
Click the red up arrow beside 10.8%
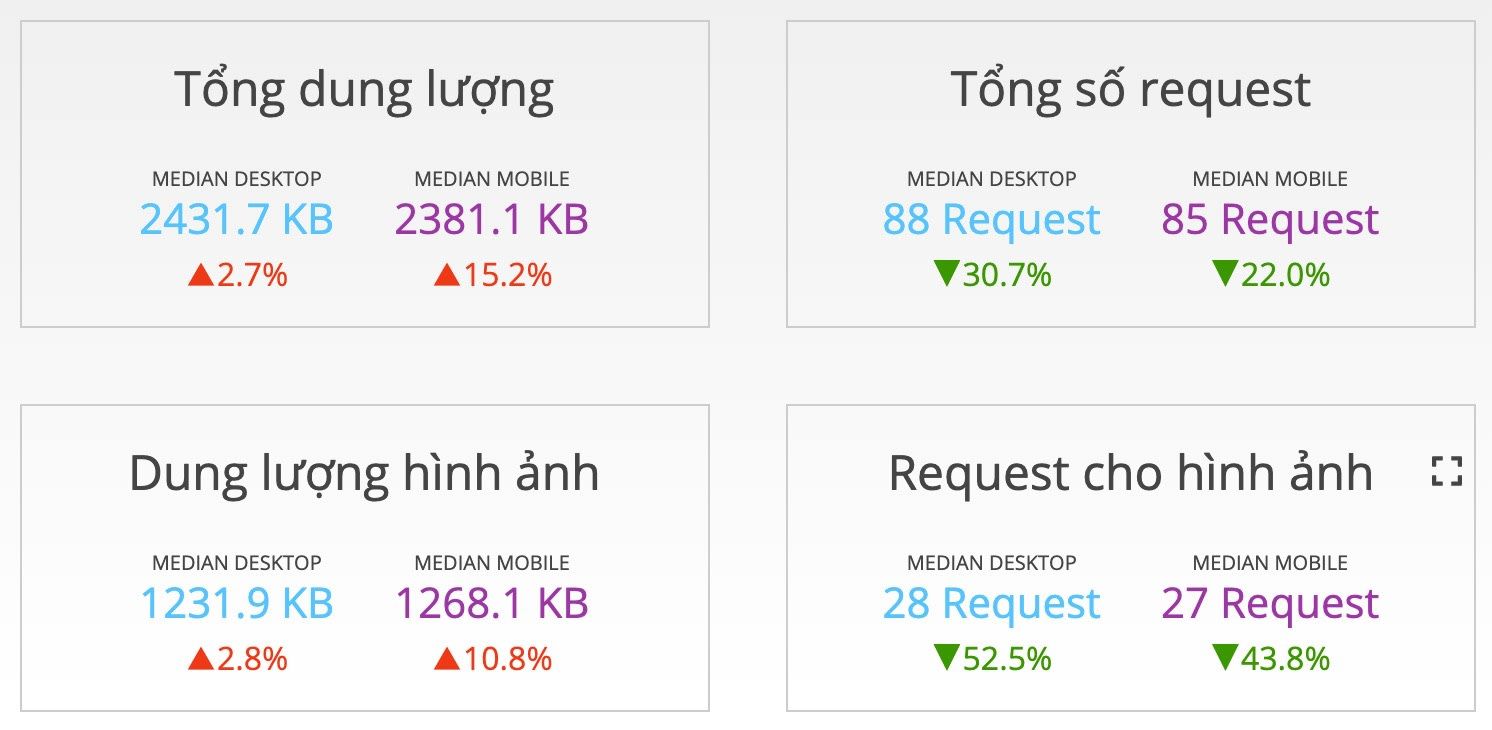tap(446, 659)
